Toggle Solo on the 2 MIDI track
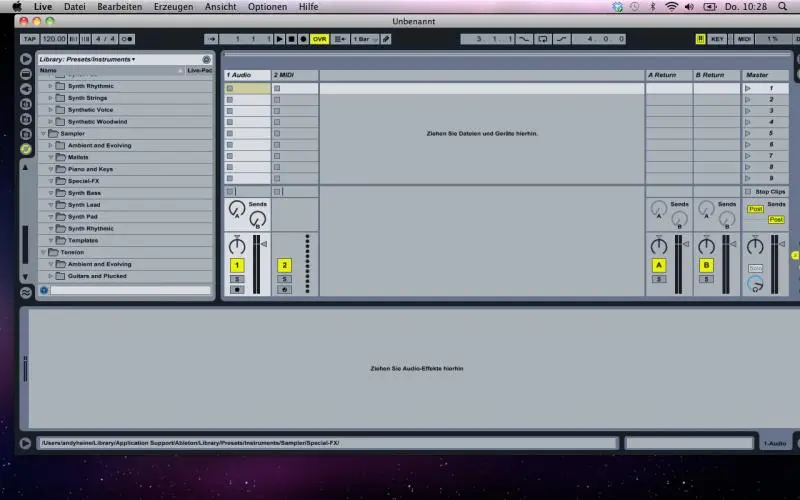Viewport: 800px width, 500px height. [284, 279]
